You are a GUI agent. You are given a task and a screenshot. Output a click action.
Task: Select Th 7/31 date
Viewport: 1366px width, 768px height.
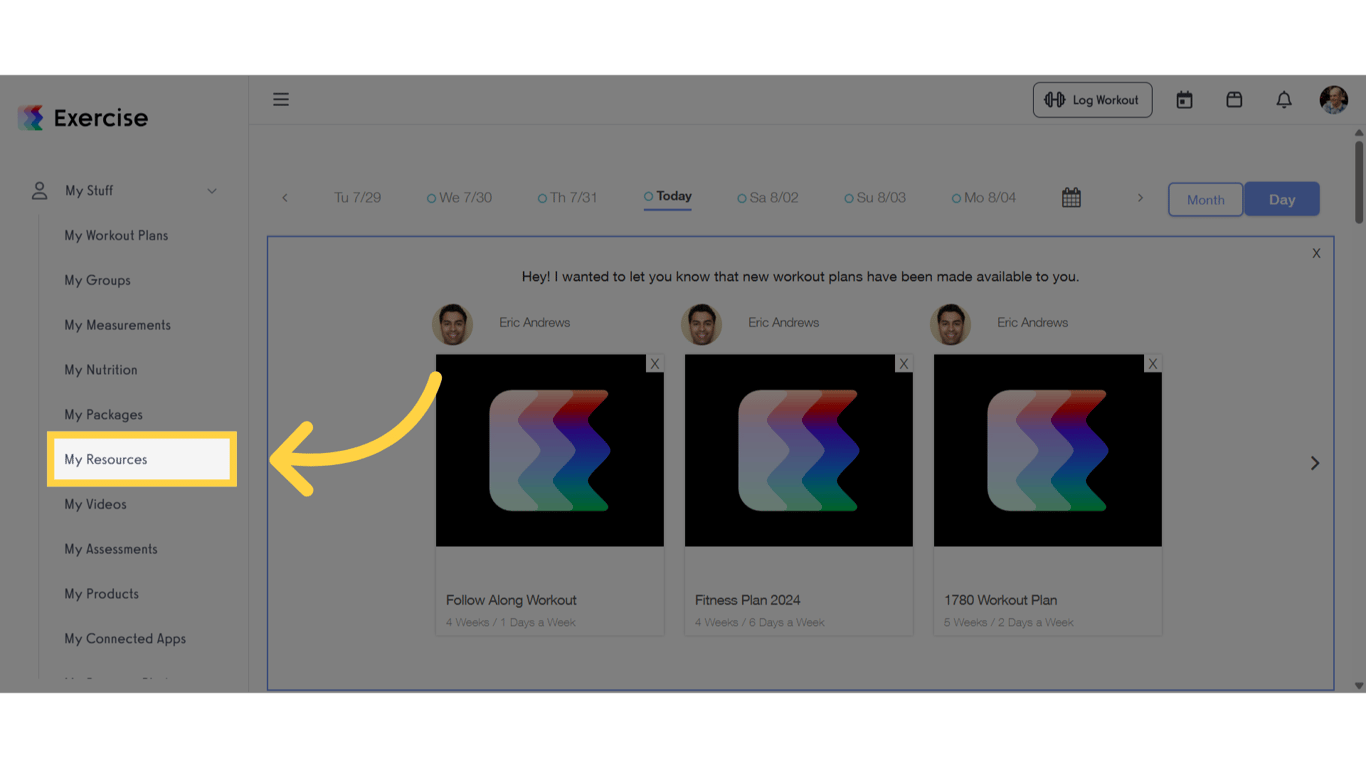567,198
